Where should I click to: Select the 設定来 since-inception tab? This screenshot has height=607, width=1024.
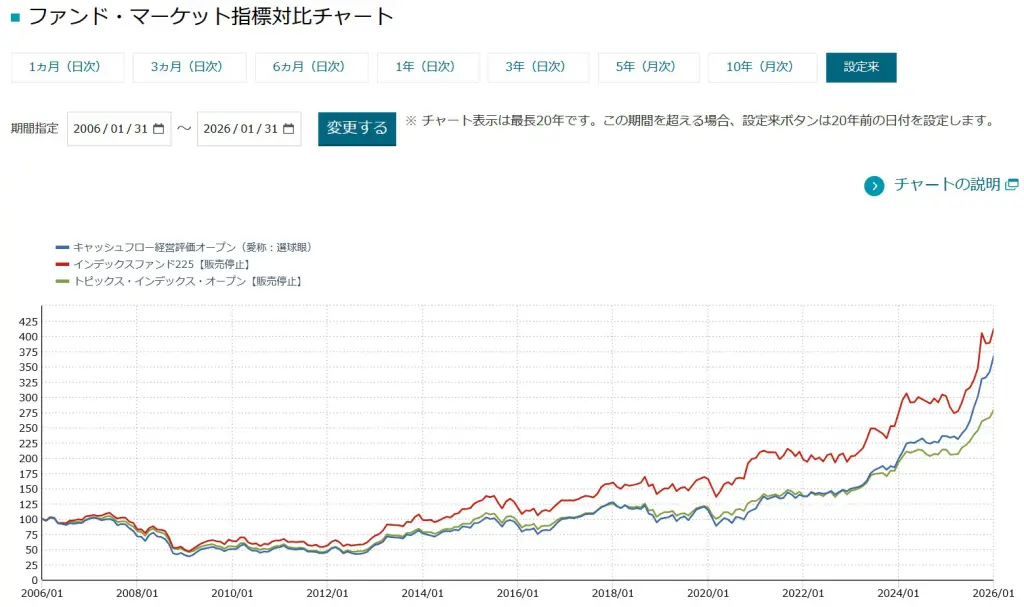click(860, 67)
